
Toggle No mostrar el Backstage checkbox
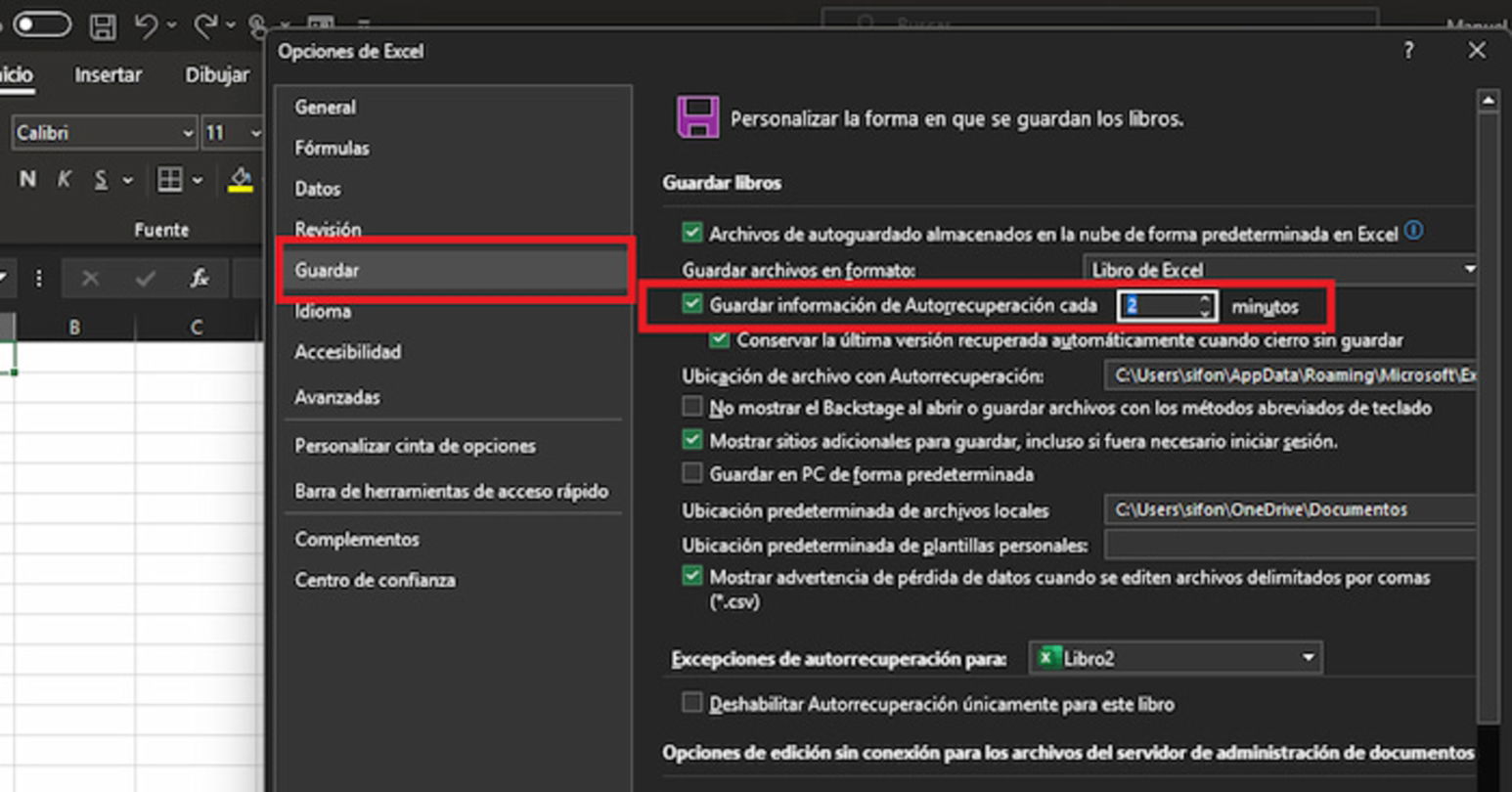pos(691,407)
